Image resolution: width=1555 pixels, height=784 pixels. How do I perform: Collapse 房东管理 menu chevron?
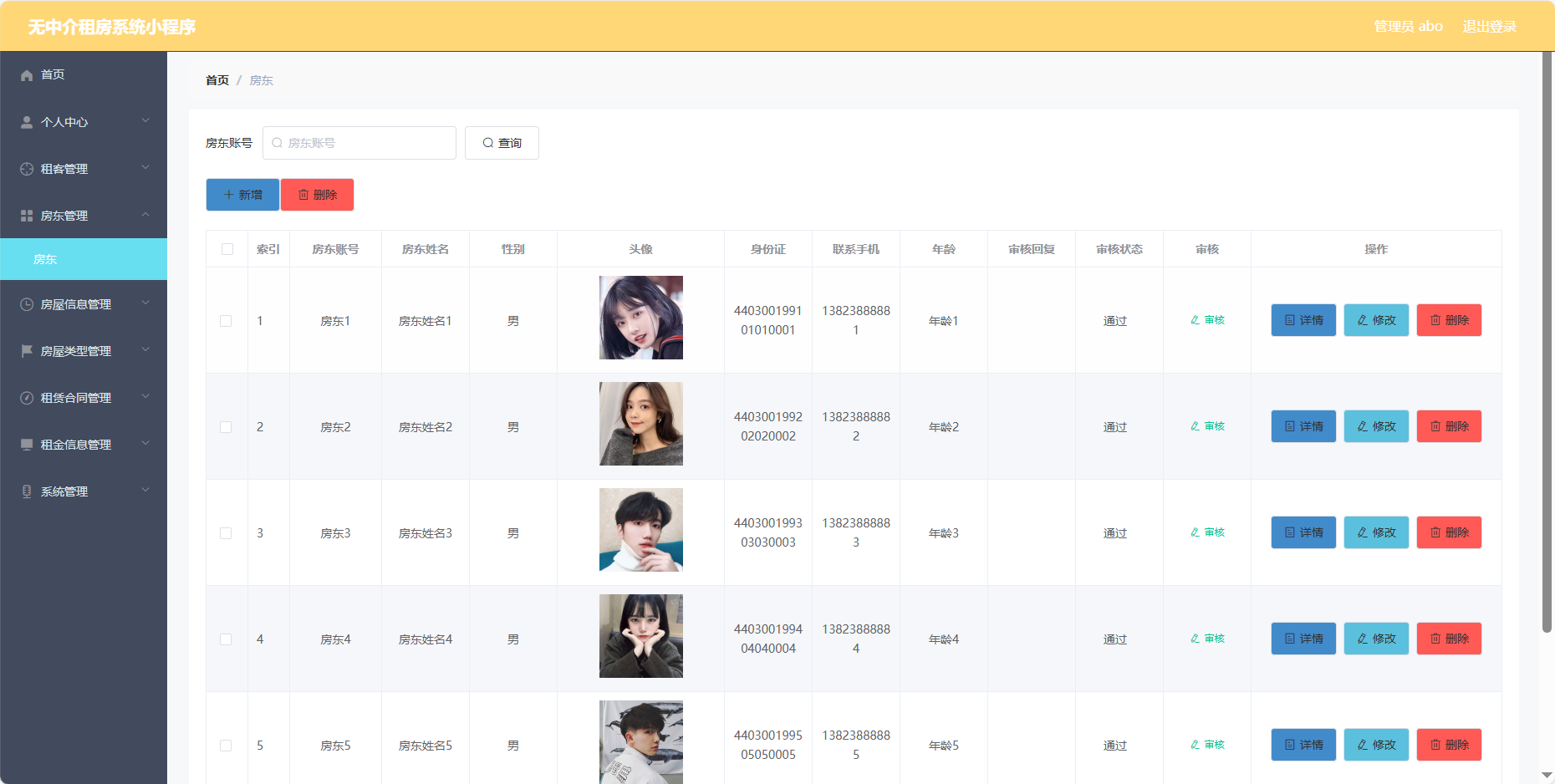point(145,215)
